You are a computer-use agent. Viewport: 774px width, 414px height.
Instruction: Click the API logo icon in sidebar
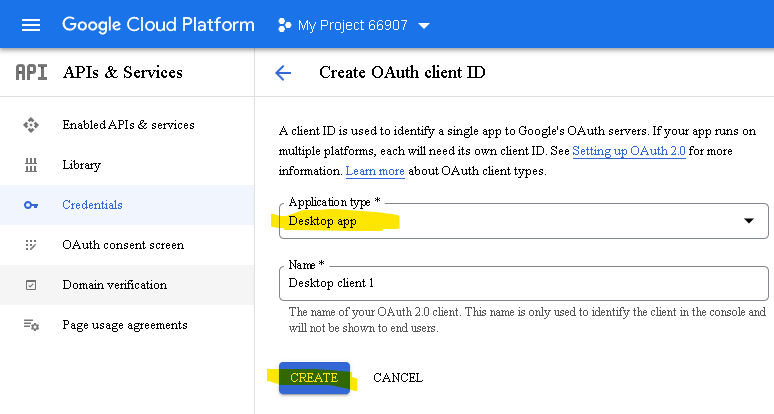coord(31,73)
